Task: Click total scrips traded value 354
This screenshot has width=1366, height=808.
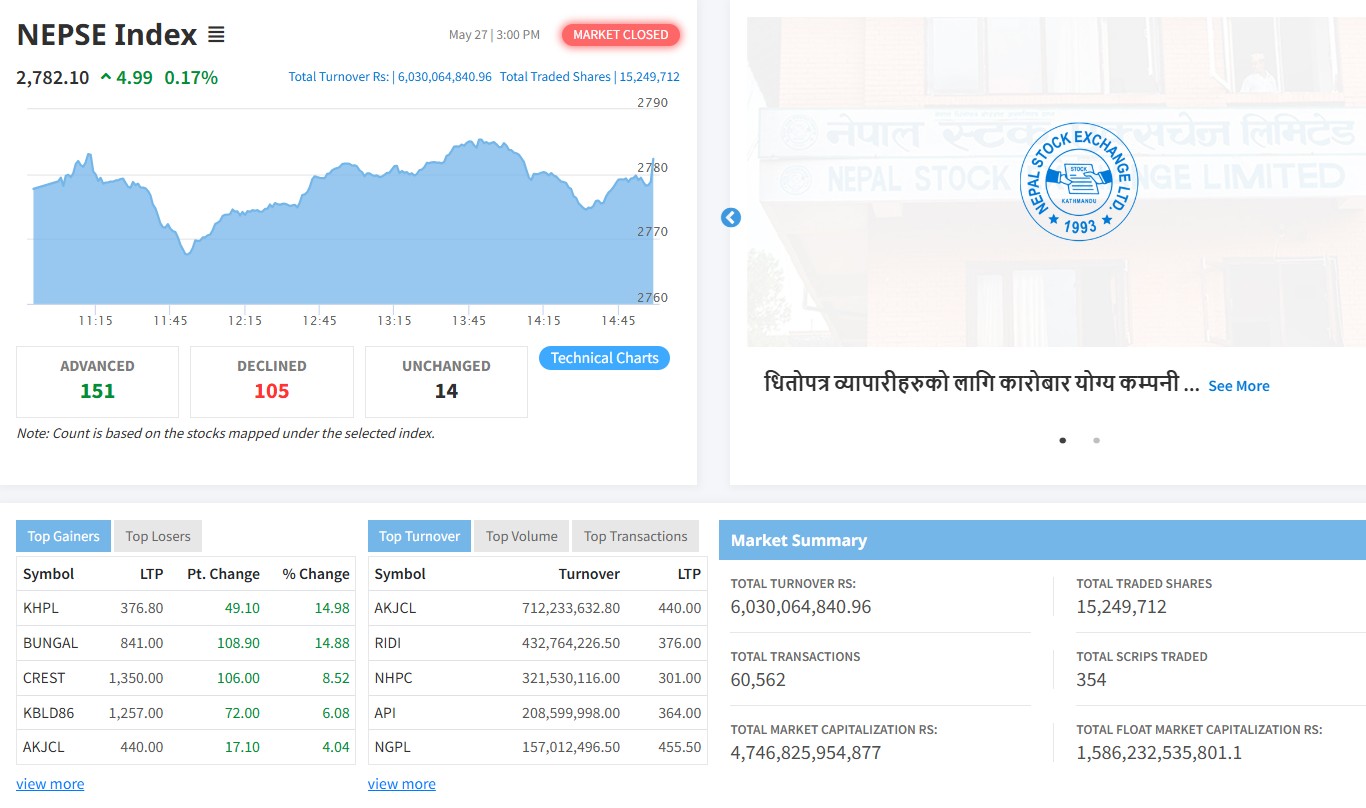Action: pyautogui.click(x=1091, y=680)
